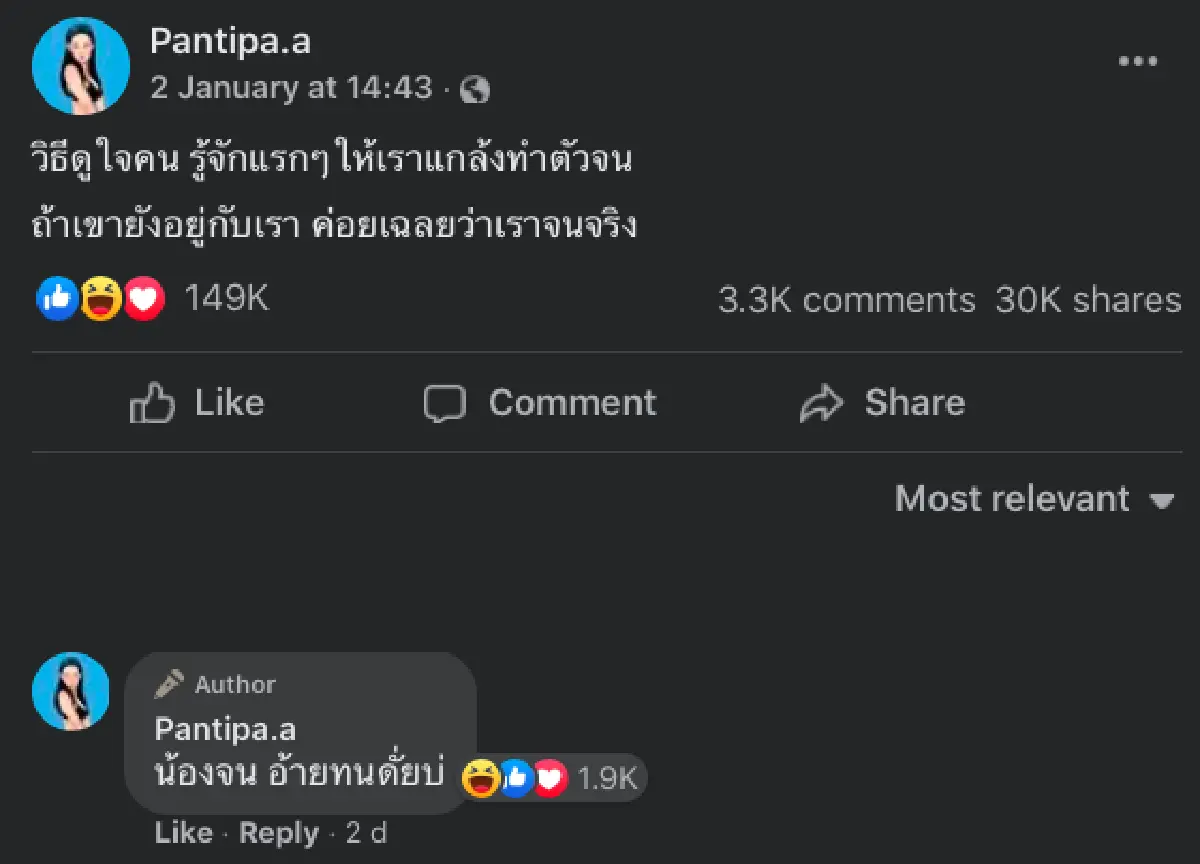Click the 3.3K comments link
This screenshot has height=864, width=1200.
coord(847,300)
